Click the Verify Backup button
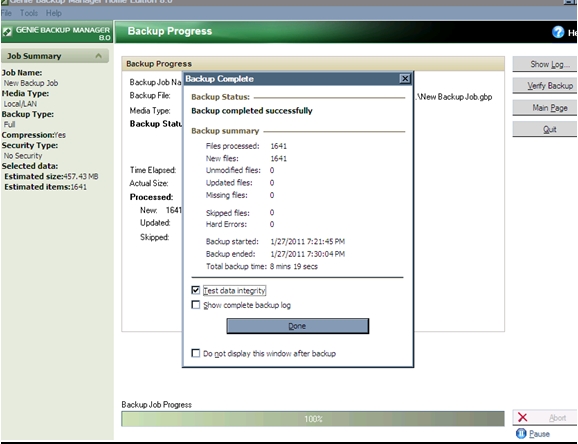The image size is (578, 444). point(545,86)
